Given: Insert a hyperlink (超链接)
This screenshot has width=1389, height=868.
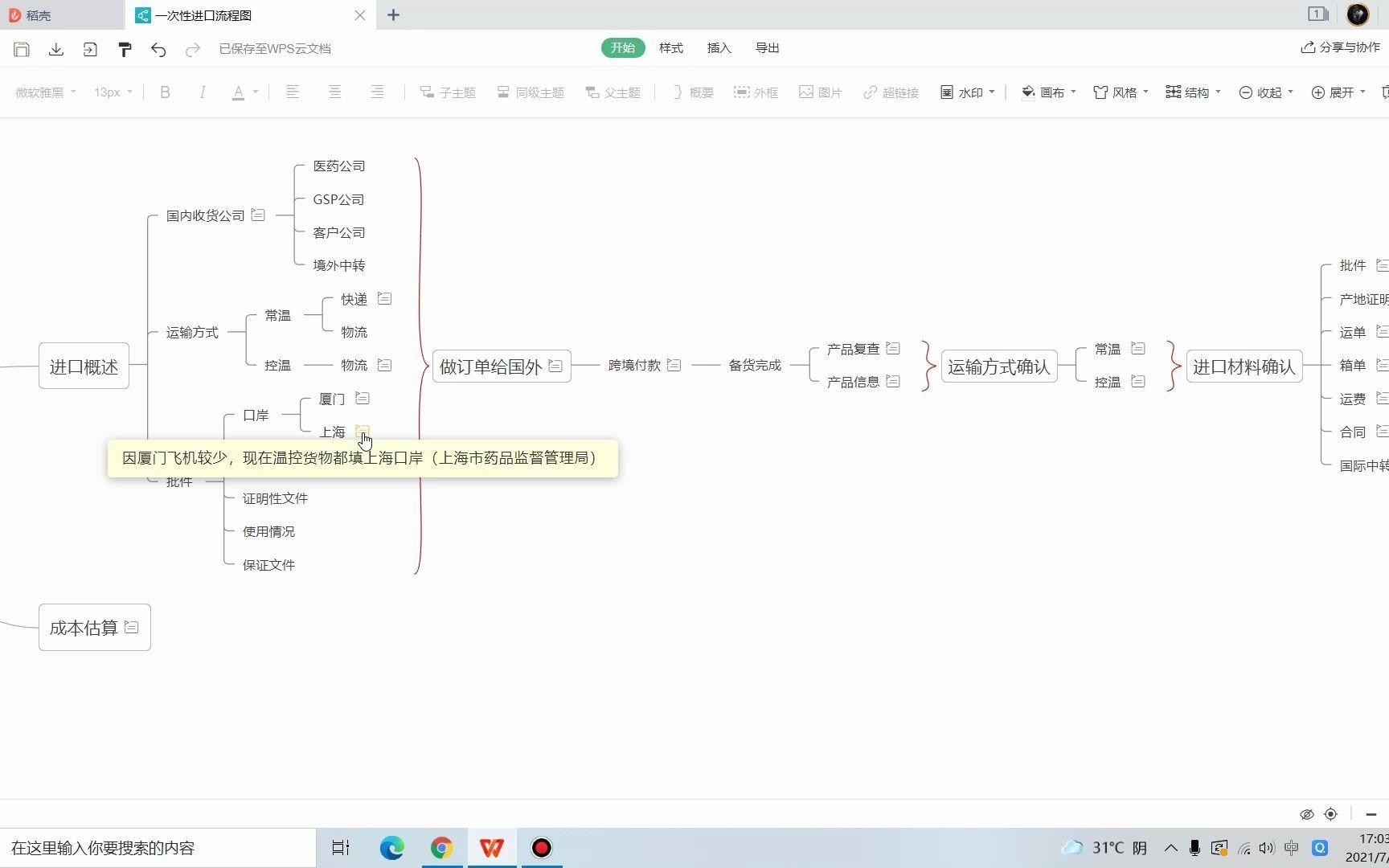Looking at the screenshot, I should click(x=891, y=92).
